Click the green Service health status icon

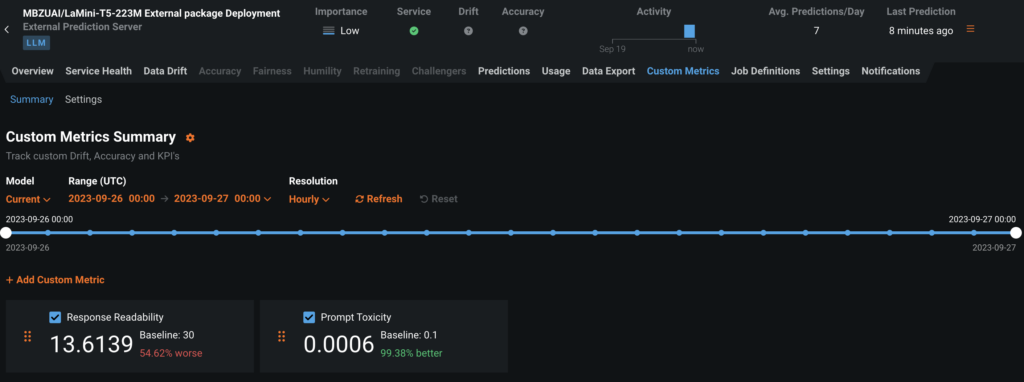click(x=414, y=31)
